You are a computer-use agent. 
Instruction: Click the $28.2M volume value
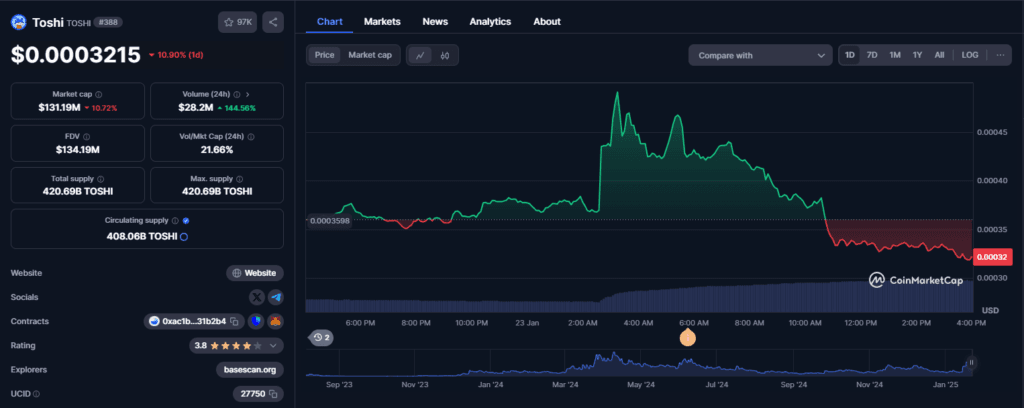[196, 107]
